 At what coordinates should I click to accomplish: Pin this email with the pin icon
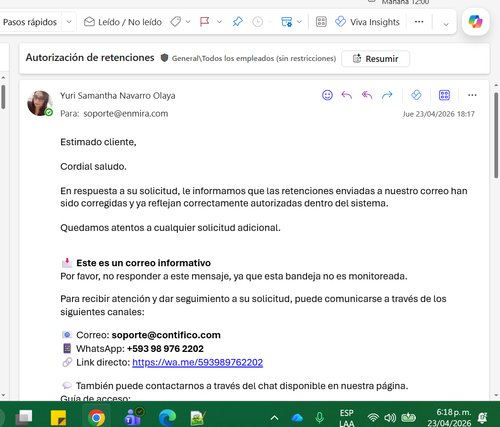[x=237, y=22]
